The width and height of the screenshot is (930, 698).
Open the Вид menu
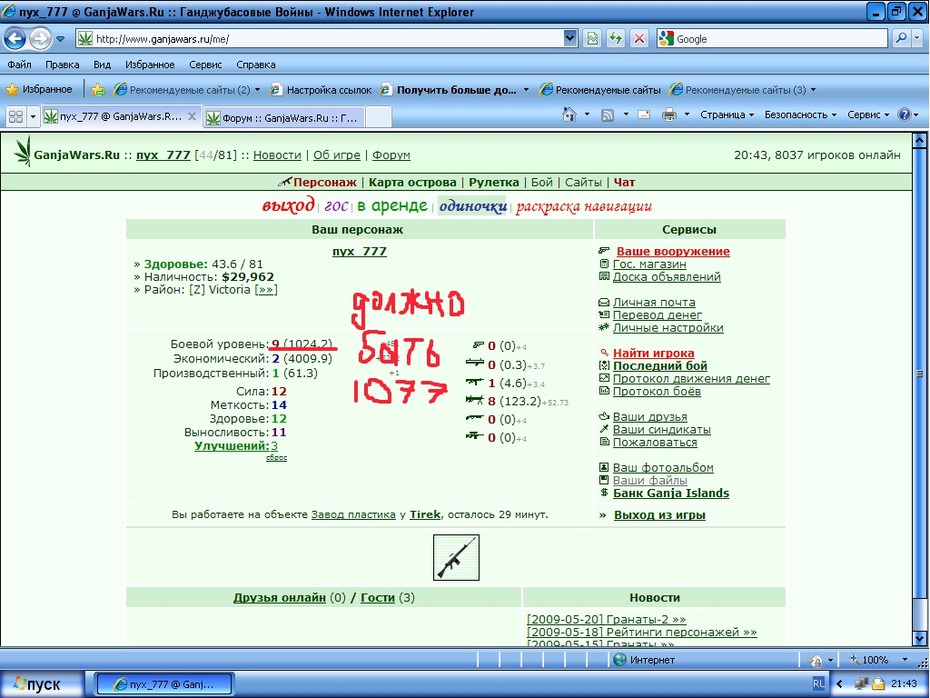[102, 65]
